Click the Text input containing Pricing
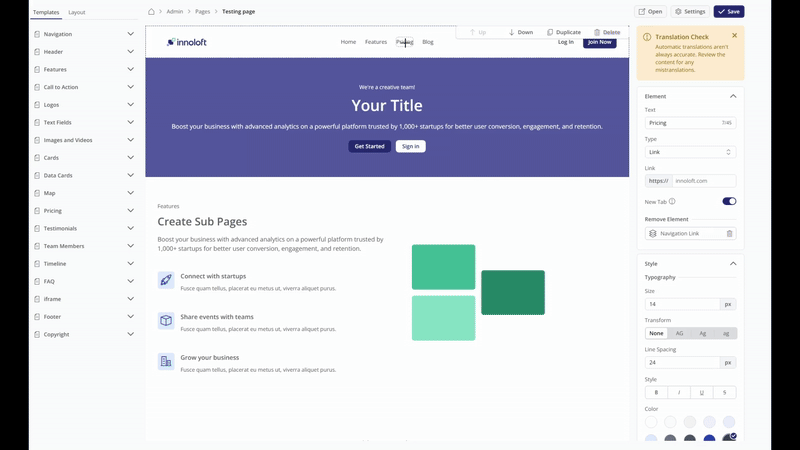This screenshot has height=450, width=800. [x=680, y=123]
